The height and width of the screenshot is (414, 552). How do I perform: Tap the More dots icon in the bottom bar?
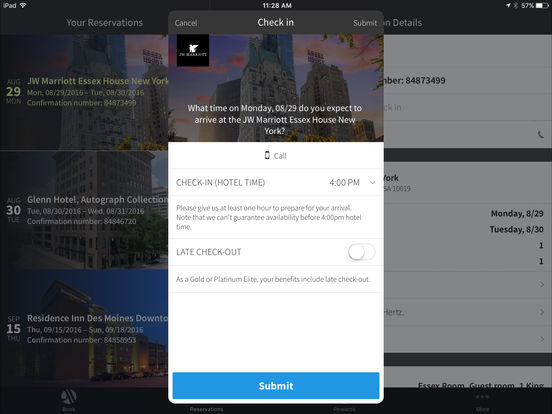482,397
